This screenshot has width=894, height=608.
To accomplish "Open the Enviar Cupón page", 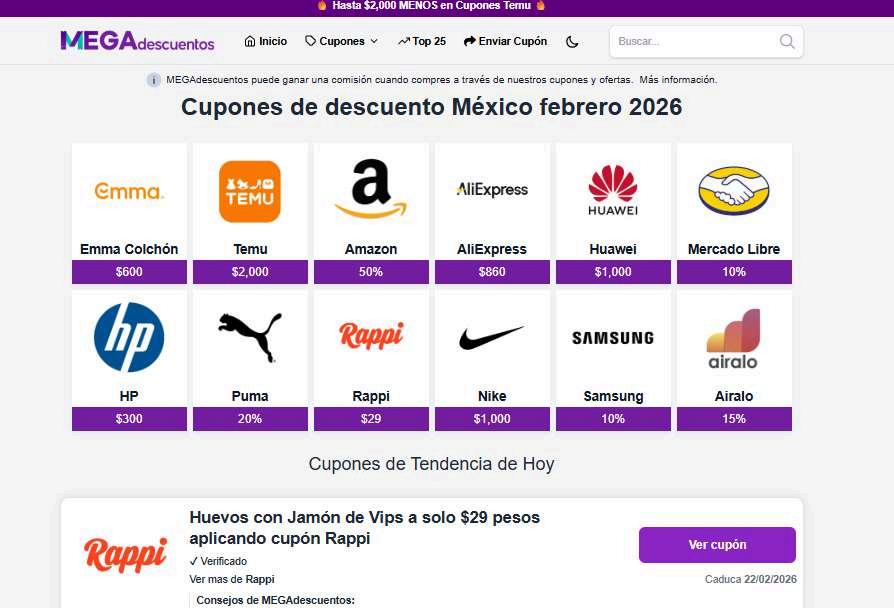I will pyautogui.click(x=513, y=41).
